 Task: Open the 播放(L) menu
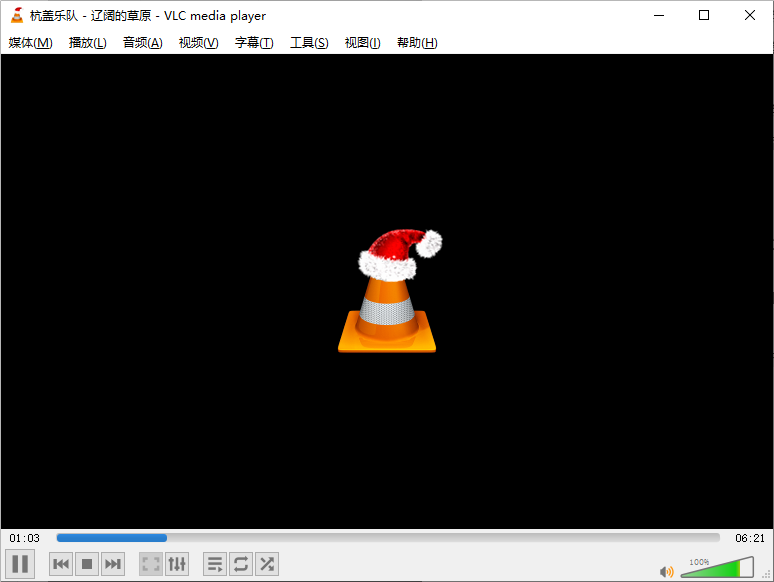point(87,43)
